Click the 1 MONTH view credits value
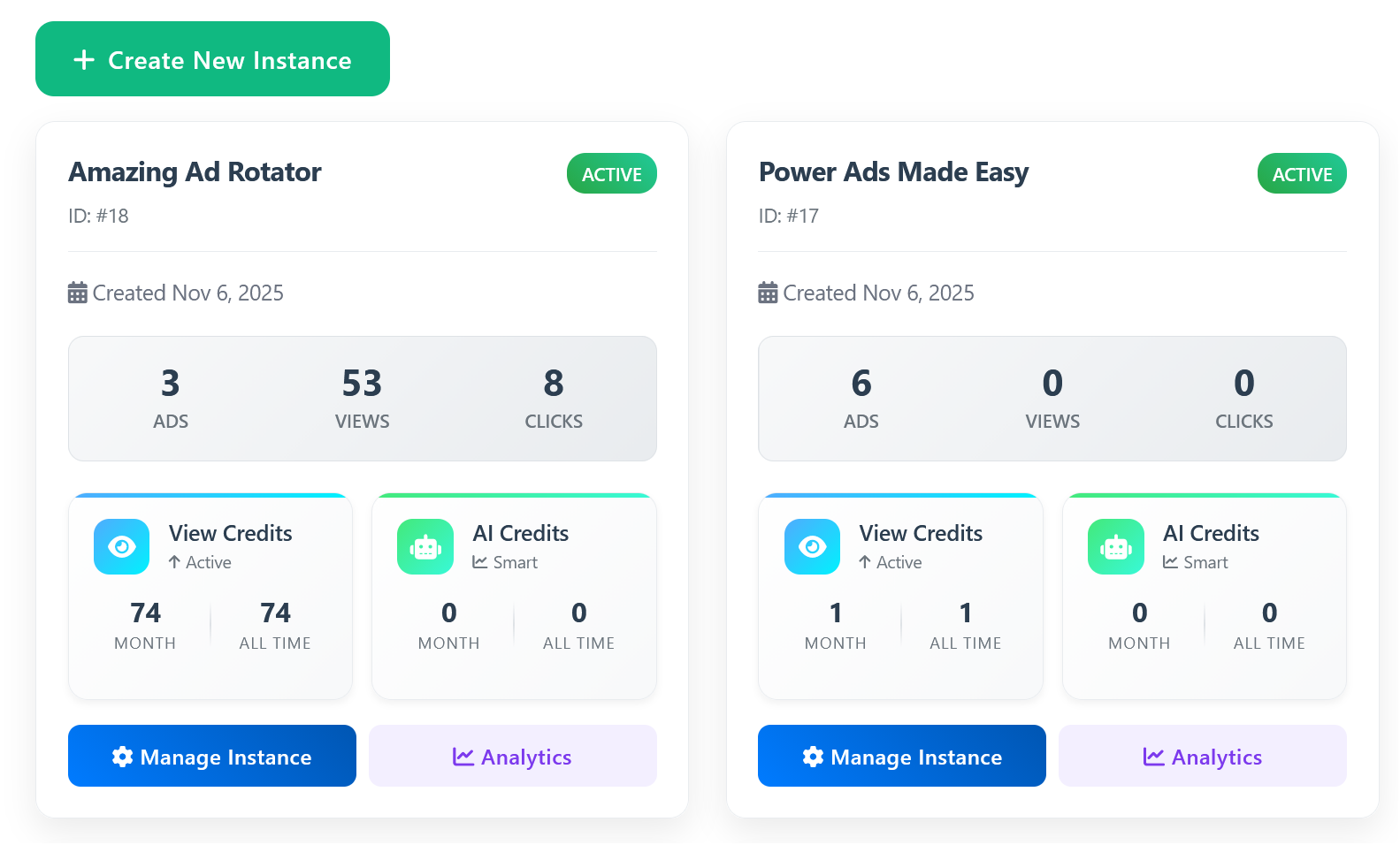The width and height of the screenshot is (1400, 845). pos(836,626)
